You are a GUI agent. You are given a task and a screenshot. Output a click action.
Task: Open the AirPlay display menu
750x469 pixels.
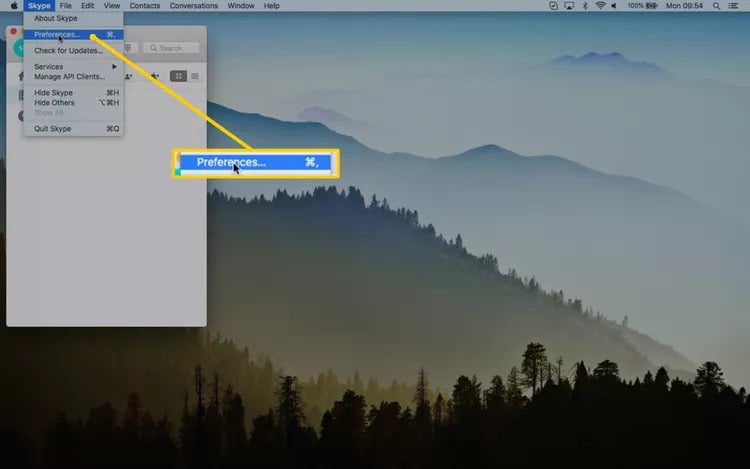click(x=569, y=6)
